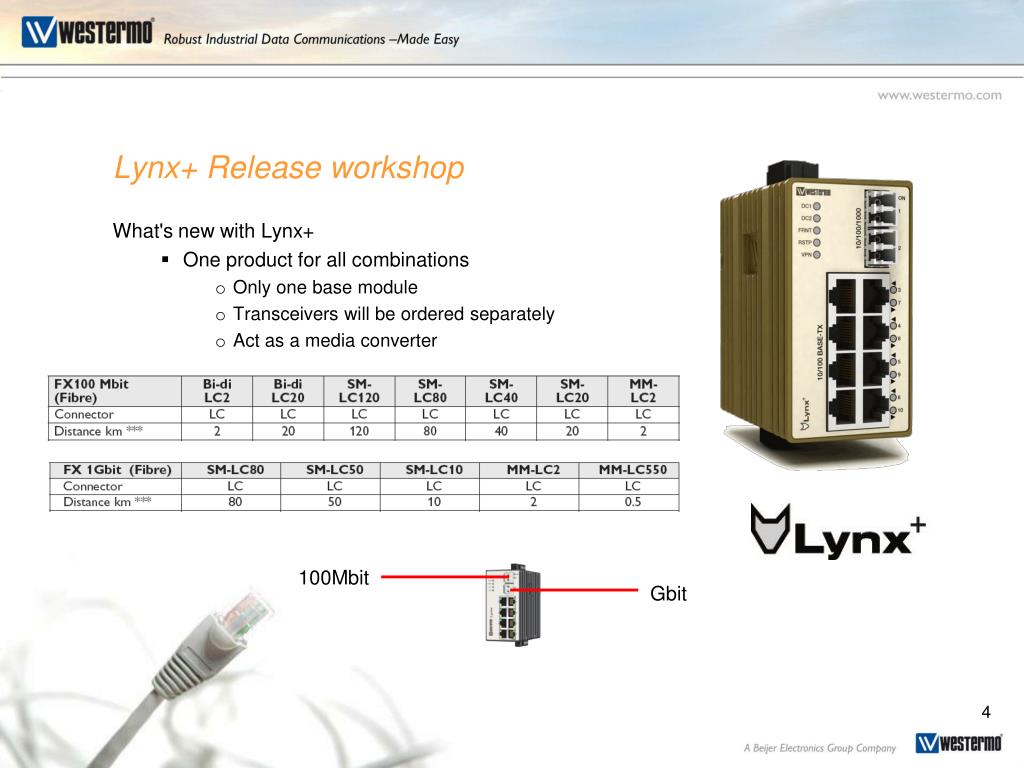Click the 'Lynx+' wordmark under the product

[859, 536]
